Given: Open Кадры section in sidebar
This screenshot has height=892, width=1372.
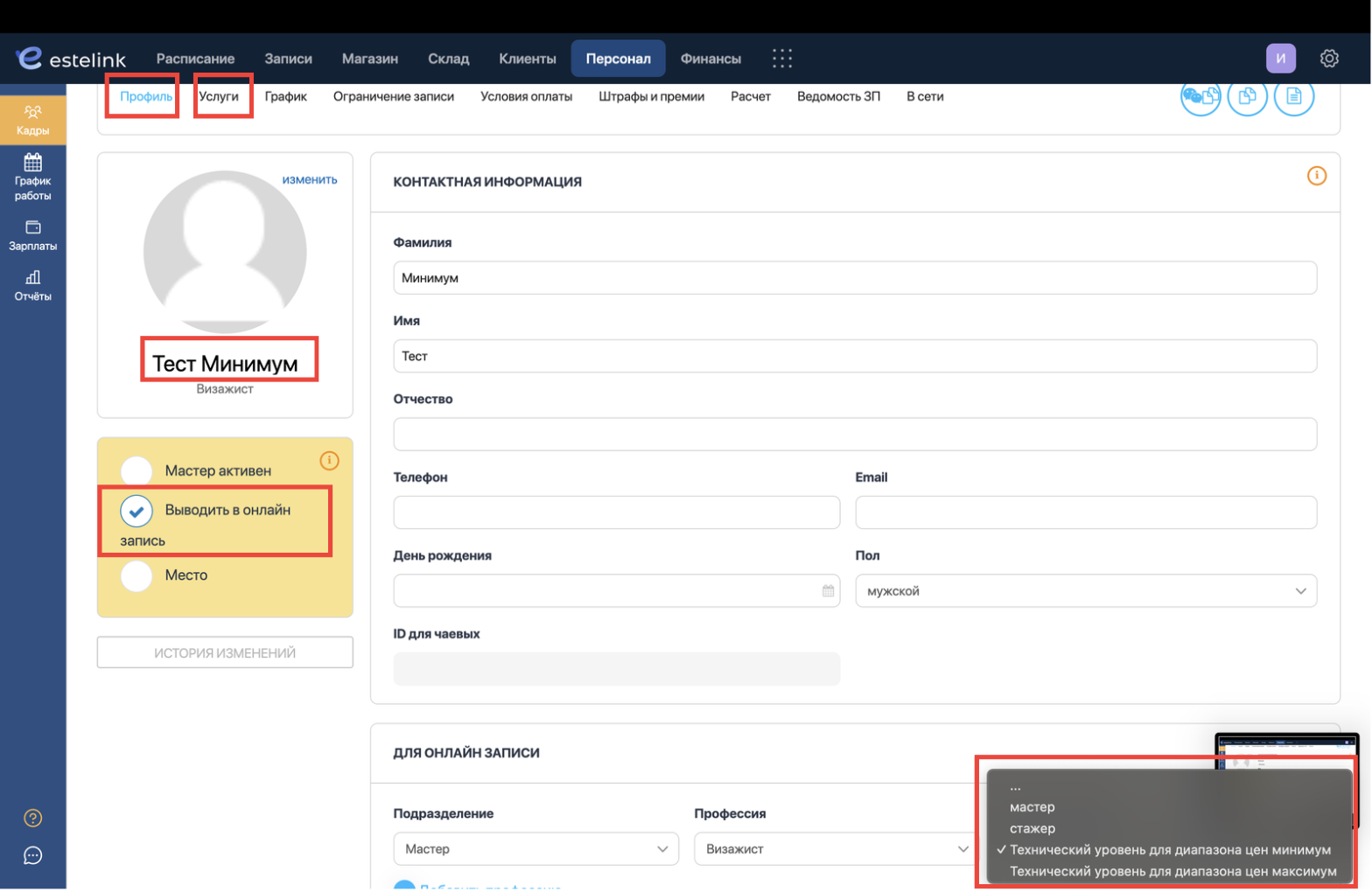Looking at the screenshot, I should 32,120.
